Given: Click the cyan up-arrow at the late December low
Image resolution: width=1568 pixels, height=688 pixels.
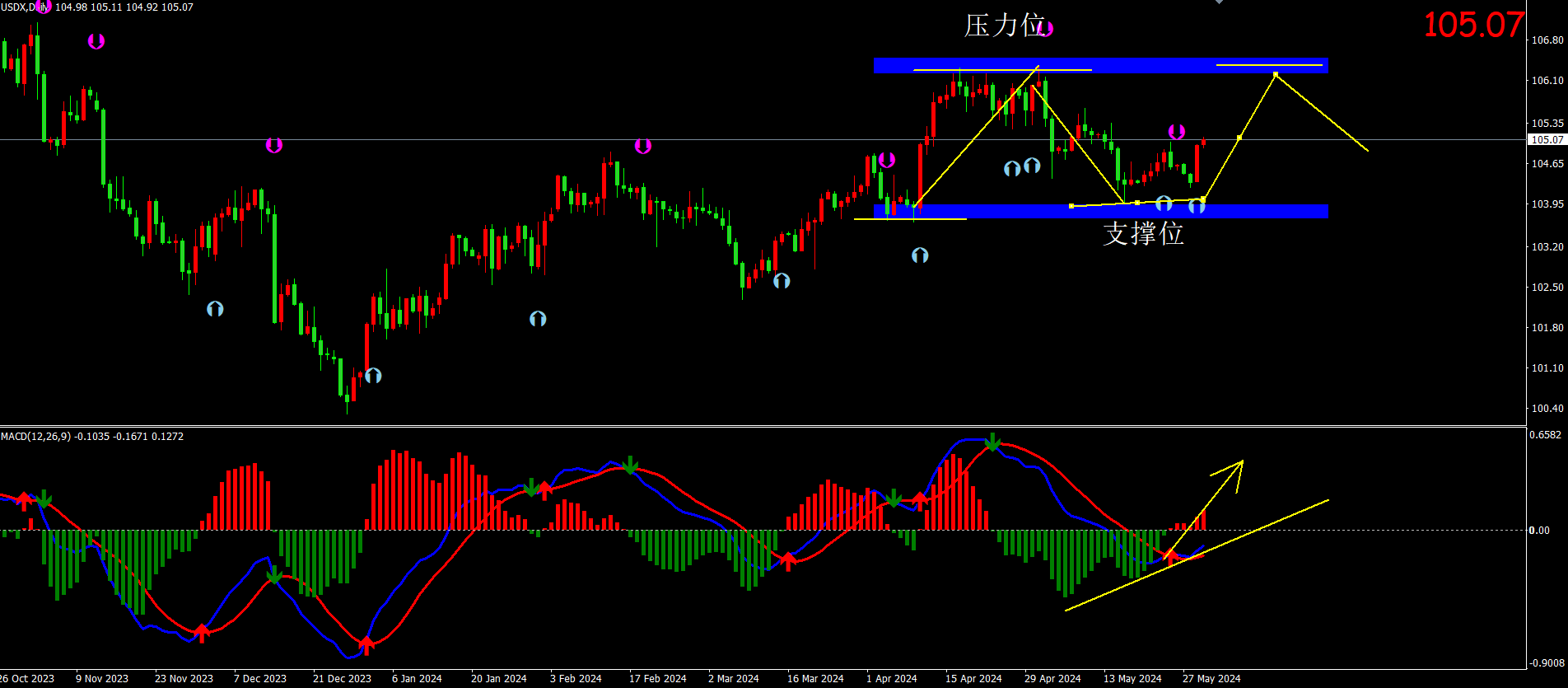Looking at the screenshot, I should pyautogui.click(x=373, y=376).
